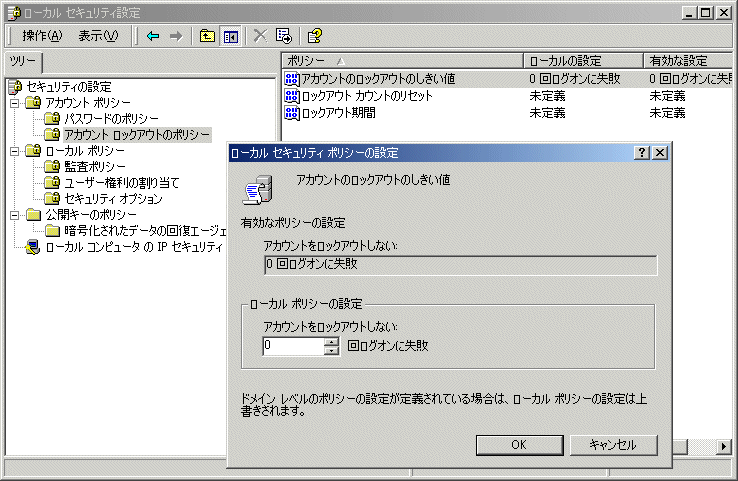Collapse the アカウント ポリシー node
This screenshot has width=738, height=481.
pyautogui.click(x=15, y=103)
